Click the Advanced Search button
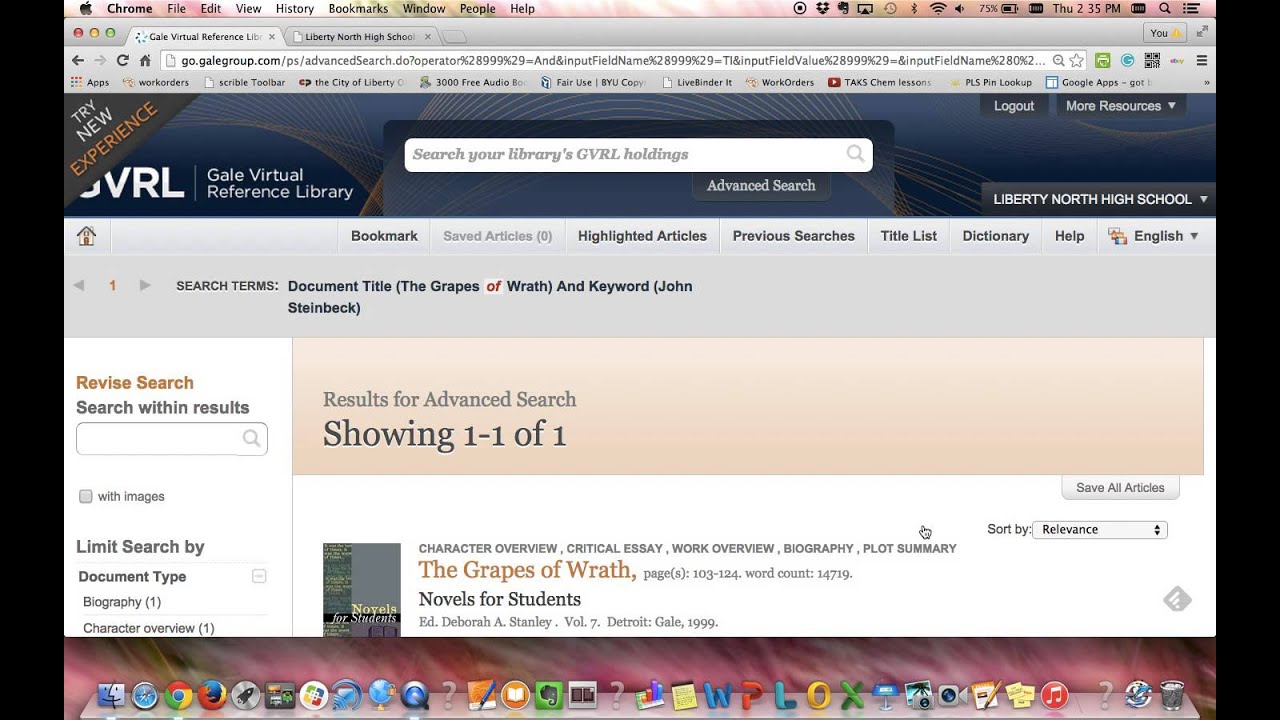 click(x=761, y=185)
